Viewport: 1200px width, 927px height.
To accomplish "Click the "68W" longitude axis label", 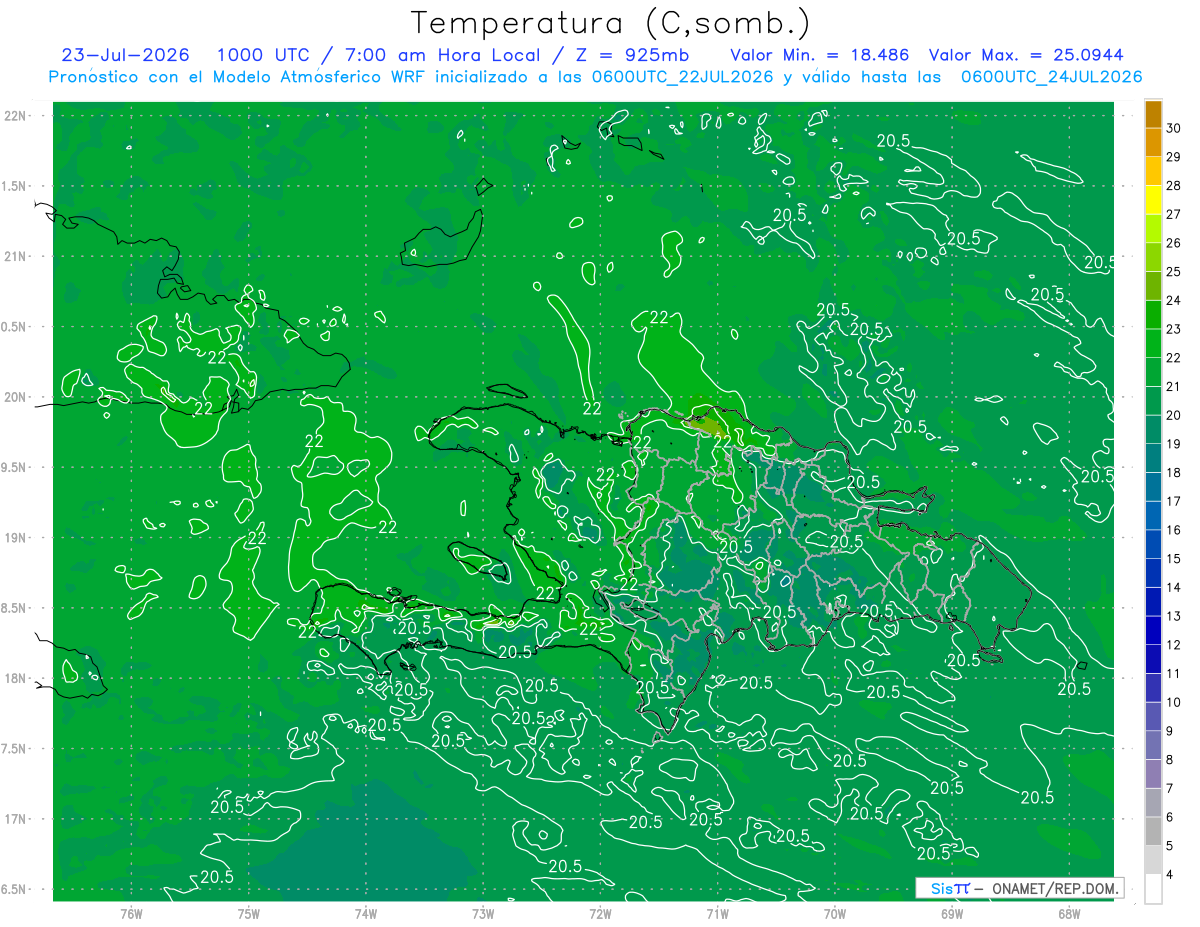I will [x=1068, y=913].
